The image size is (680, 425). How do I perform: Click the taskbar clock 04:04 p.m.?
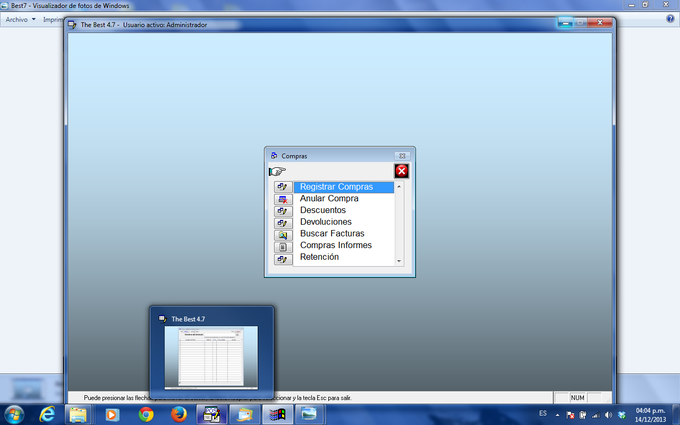point(650,415)
